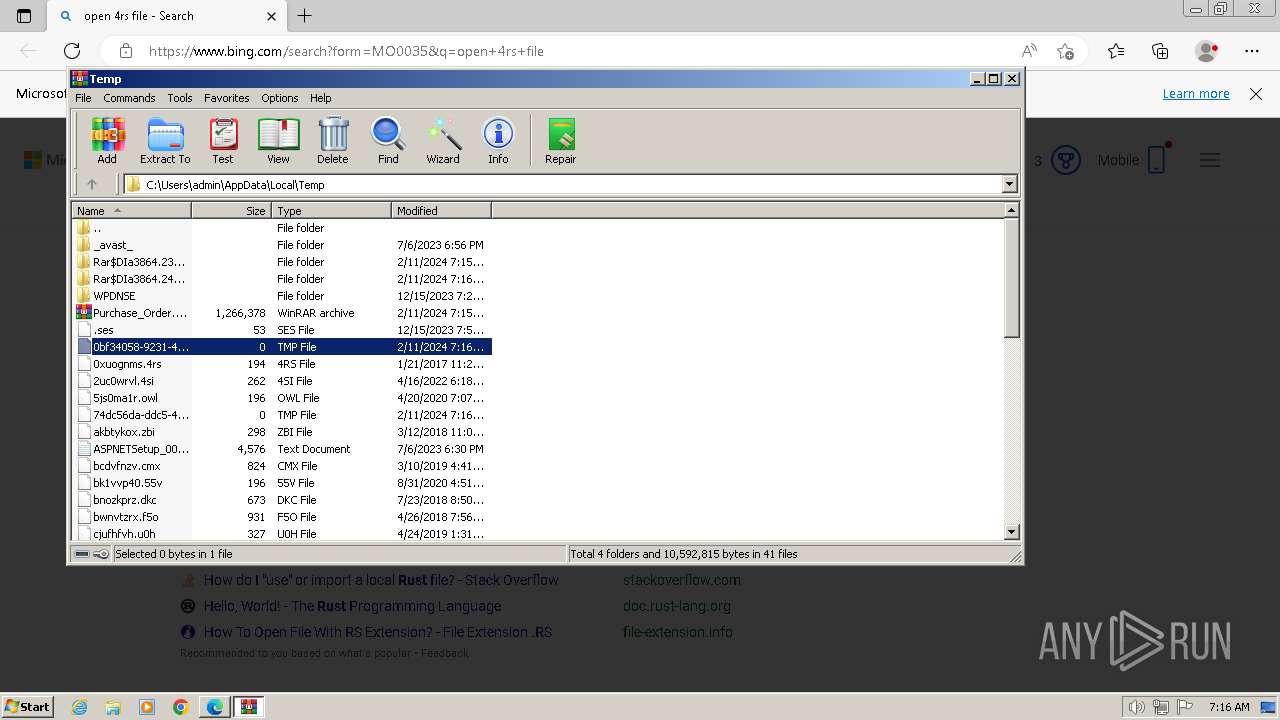Select the _avast_ folder
Screen dimensions: 1280x720
click(282, 245)
